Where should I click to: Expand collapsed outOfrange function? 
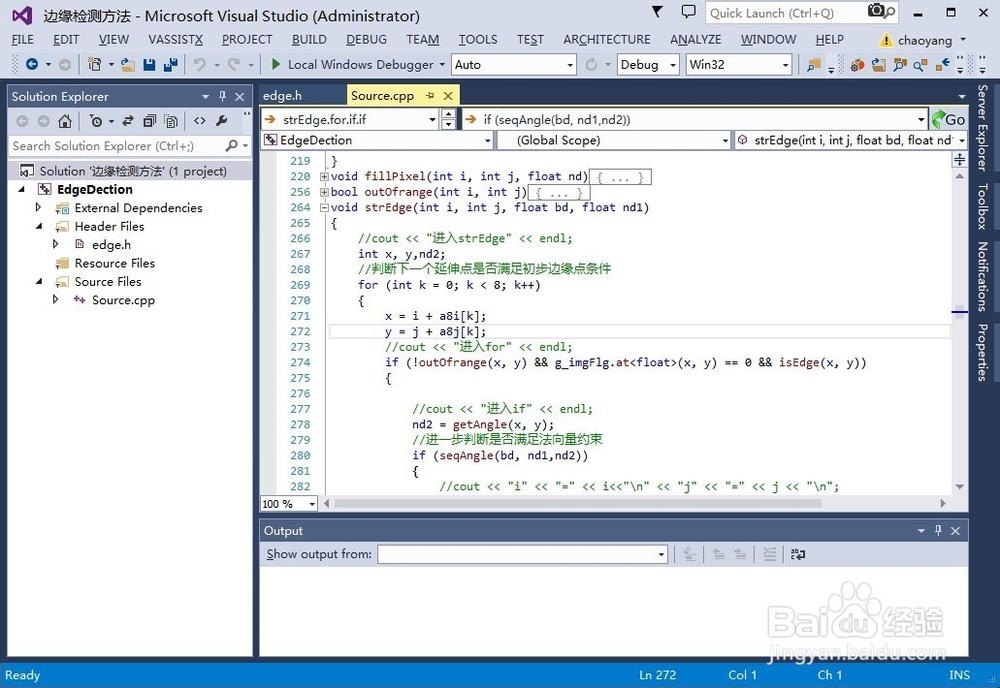[324, 192]
